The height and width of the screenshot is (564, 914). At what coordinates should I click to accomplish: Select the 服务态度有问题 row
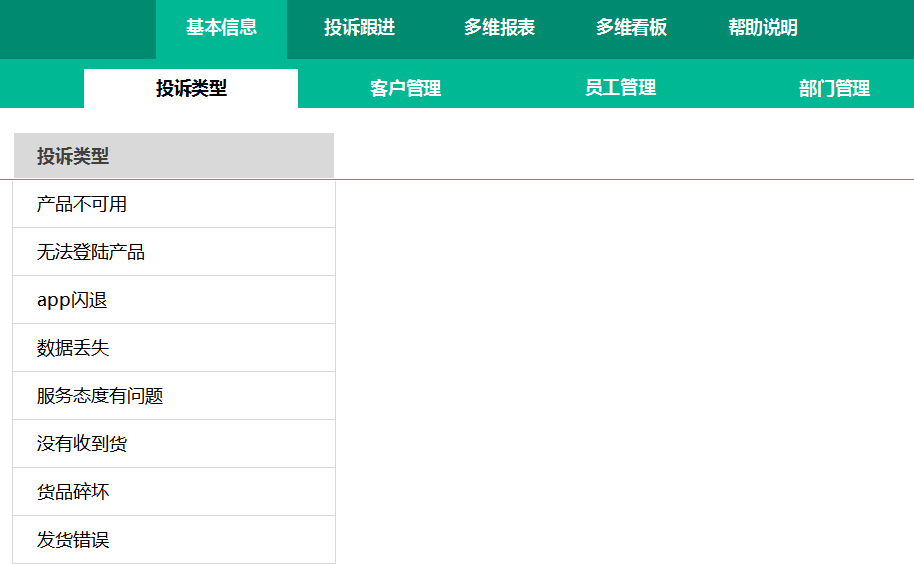point(174,396)
